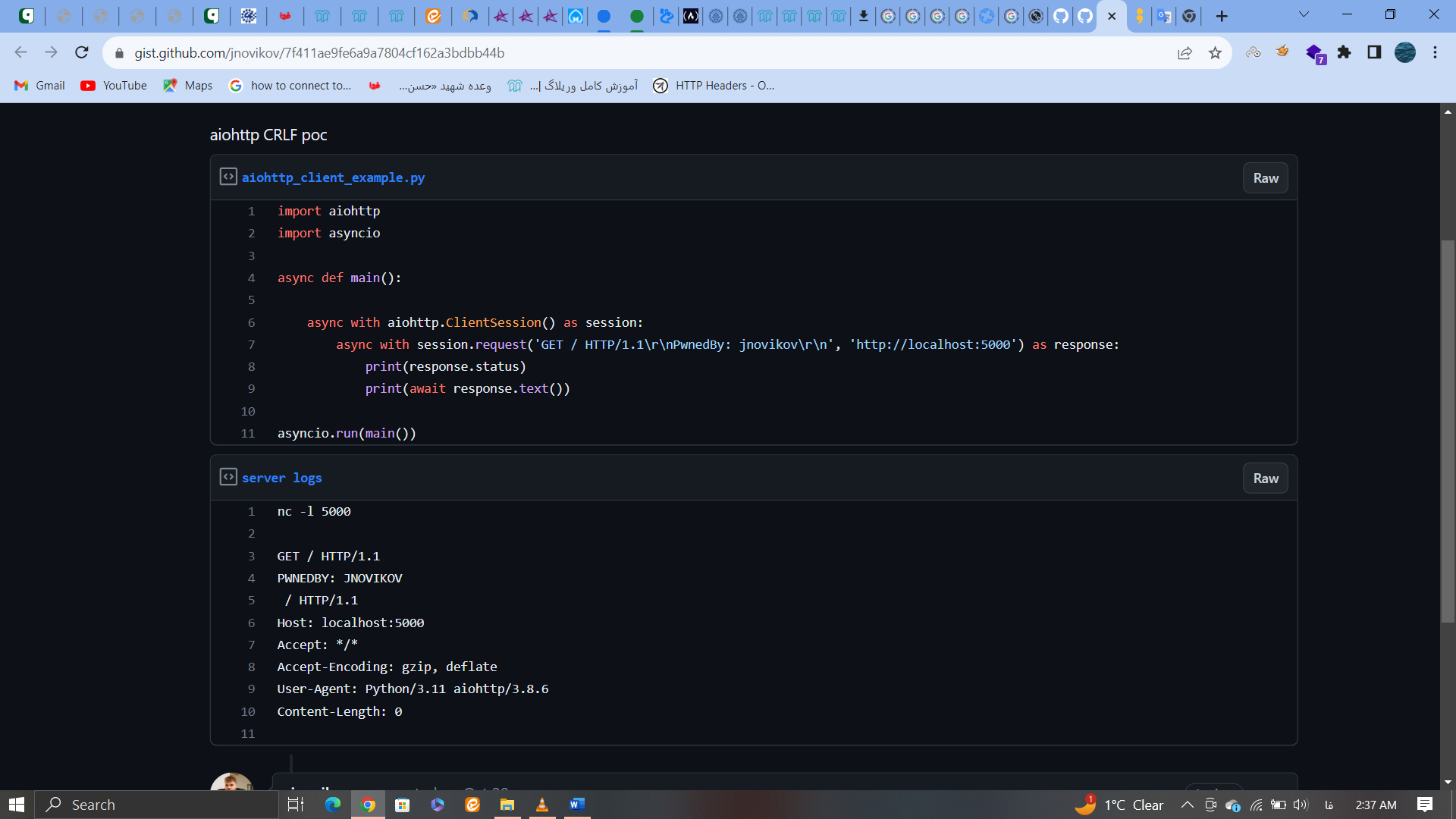The width and height of the screenshot is (1456, 819).
Task: Share this page icon in address bar
Action: click(x=1185, y=53)
